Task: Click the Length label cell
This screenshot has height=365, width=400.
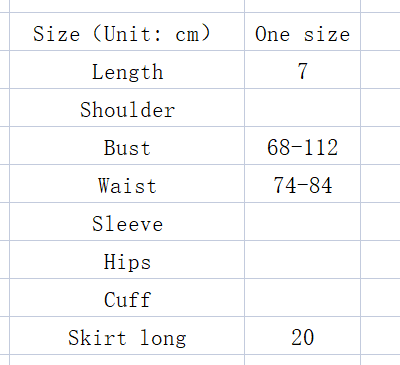Action: [127, 70]
